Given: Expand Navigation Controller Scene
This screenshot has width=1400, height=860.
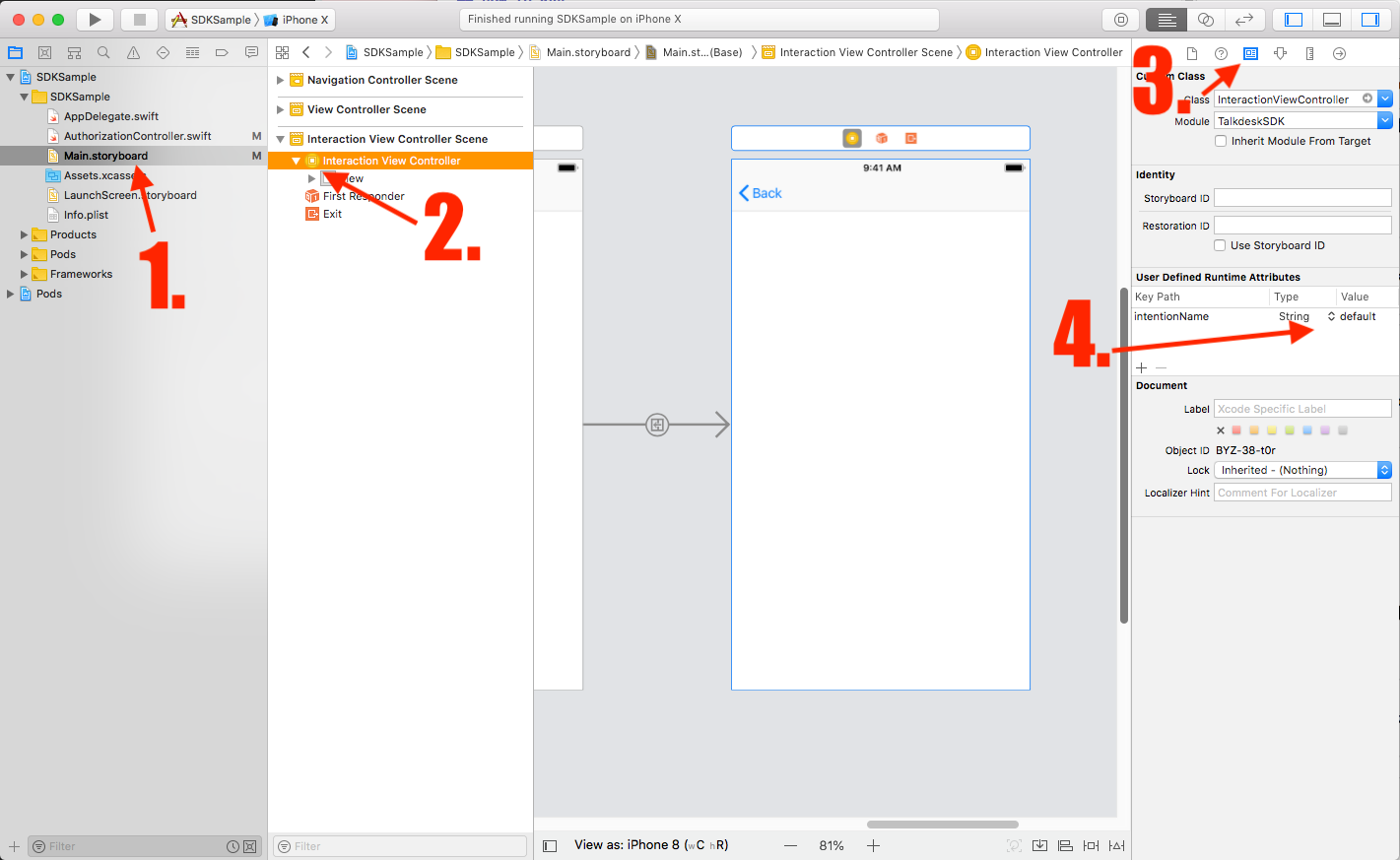Looking at the screenshot, I should tap(280, 80).
